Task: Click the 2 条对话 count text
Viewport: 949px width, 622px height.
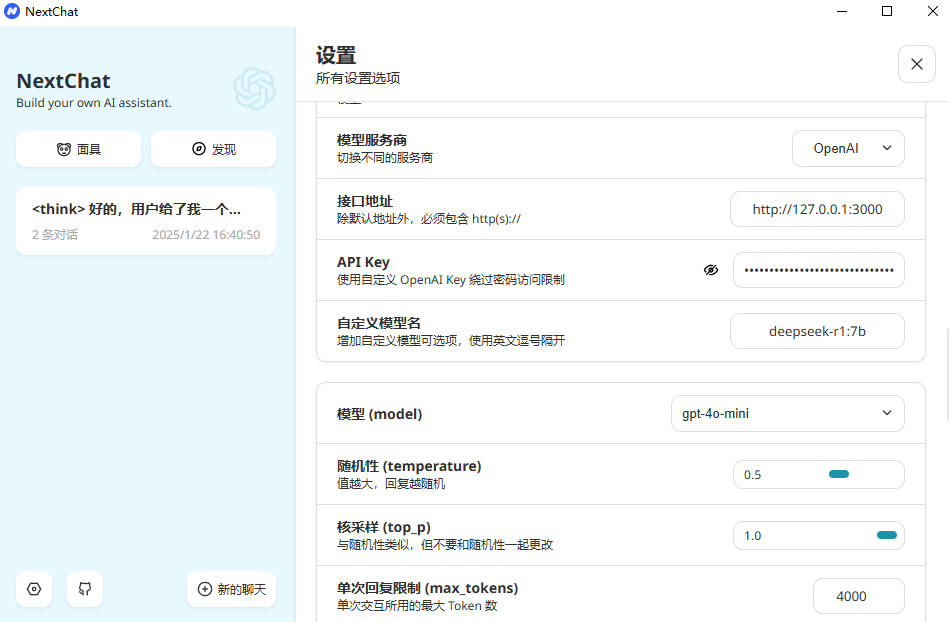Action: pos(55,235)
